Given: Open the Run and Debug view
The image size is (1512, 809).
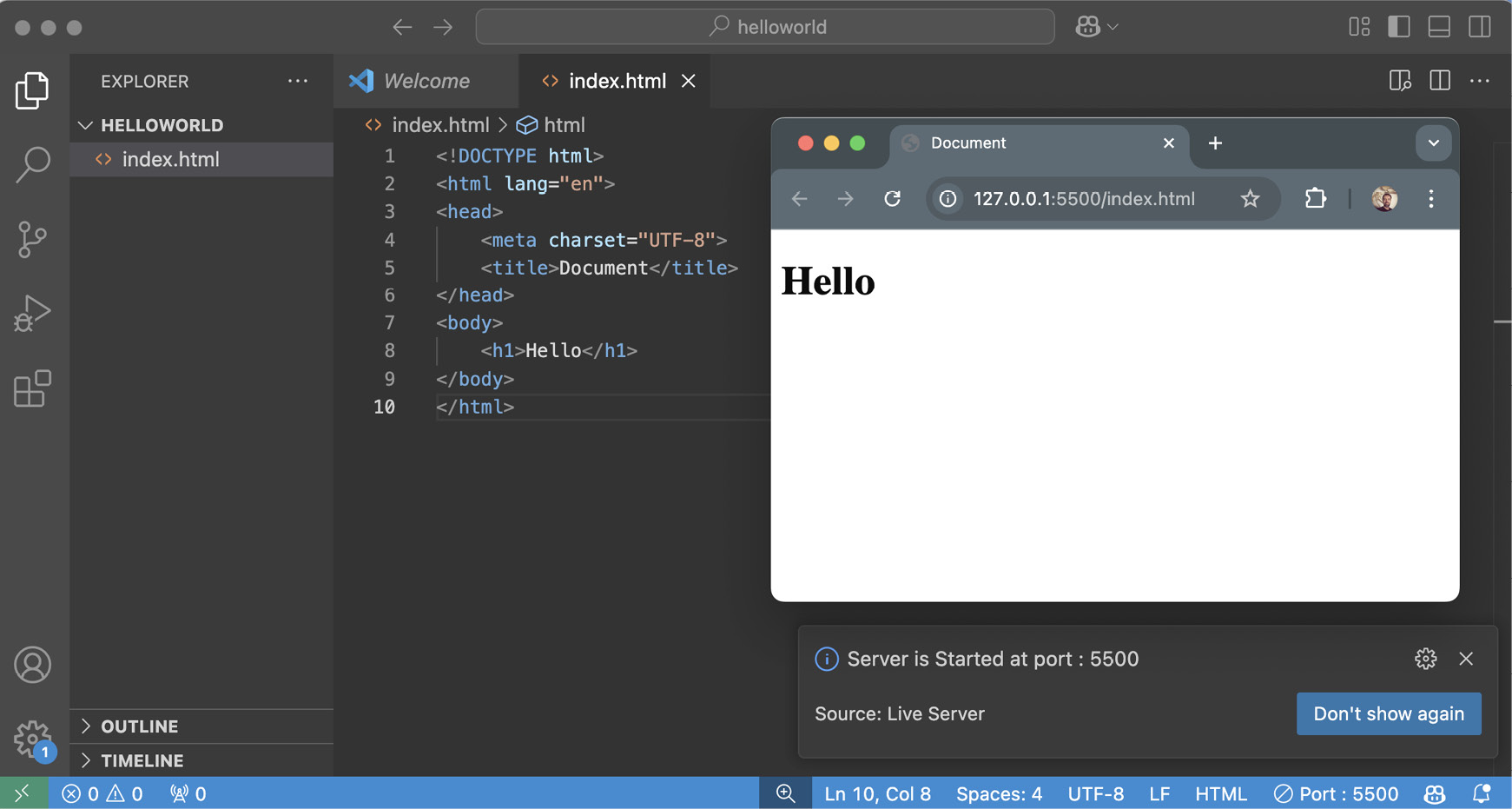Looking at the screenshot, I should (32, 314).
